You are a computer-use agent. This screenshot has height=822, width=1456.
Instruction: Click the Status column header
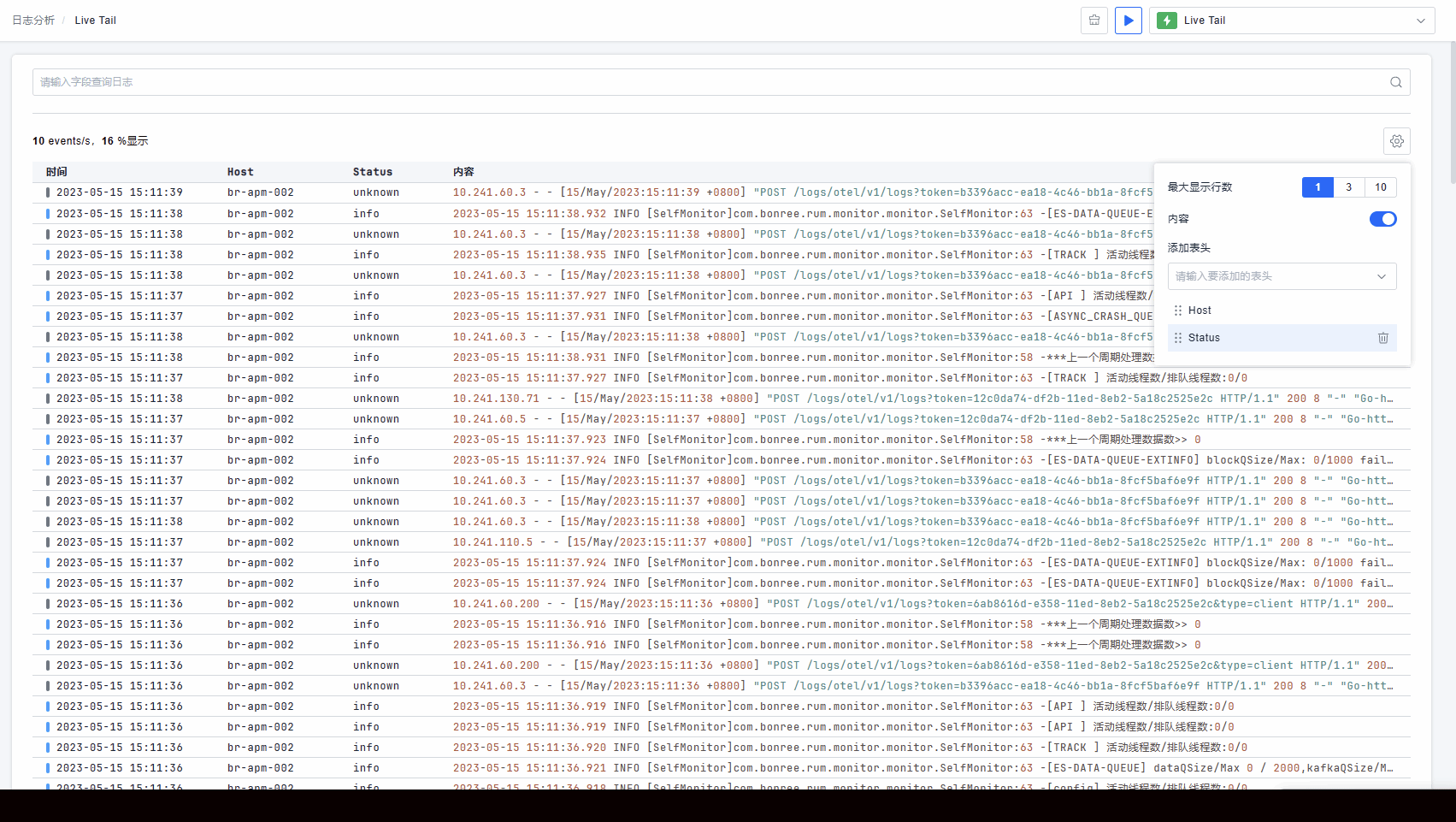(x=373, y=172)
